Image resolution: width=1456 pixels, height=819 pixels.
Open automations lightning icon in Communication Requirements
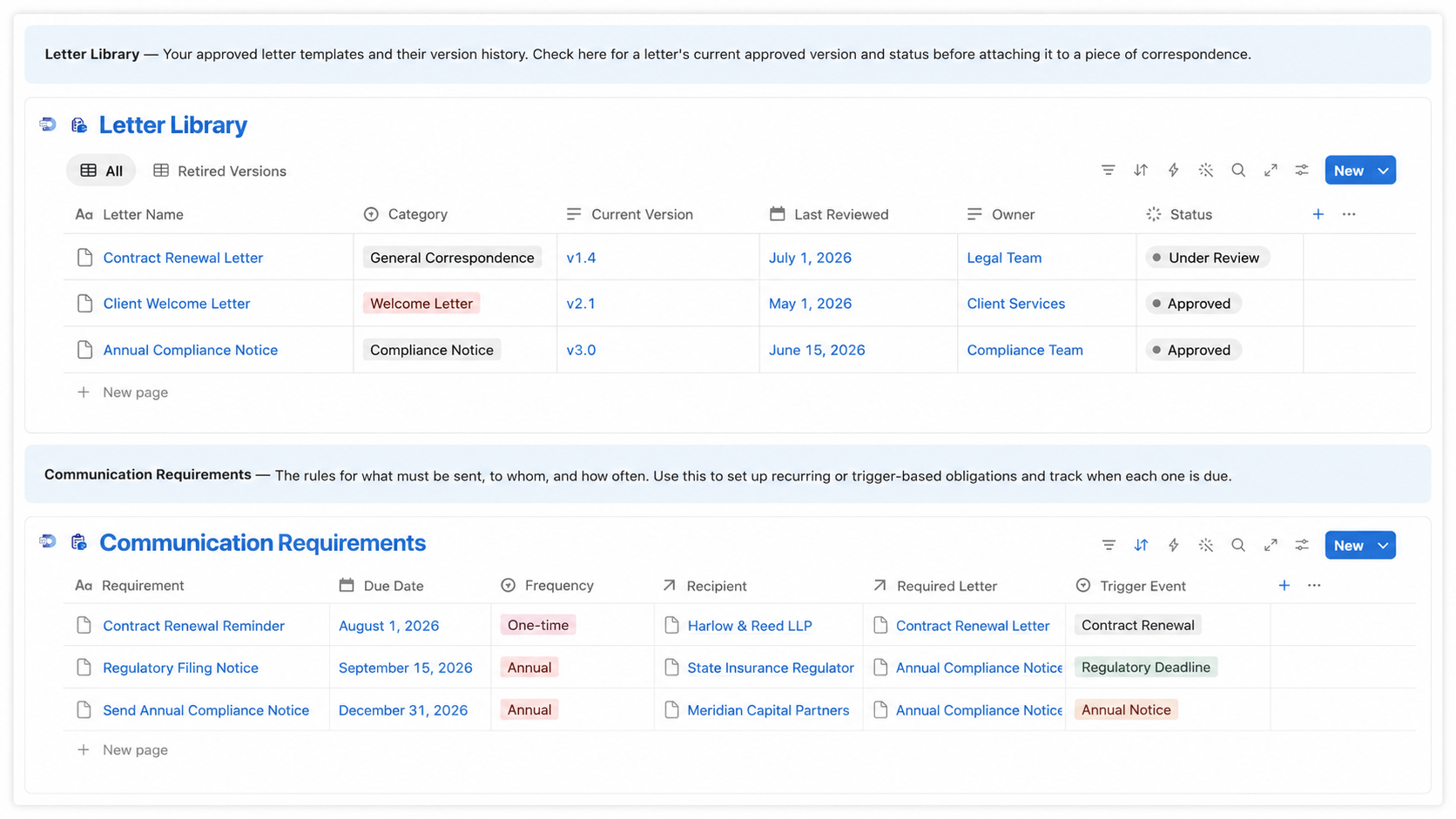1173,545
